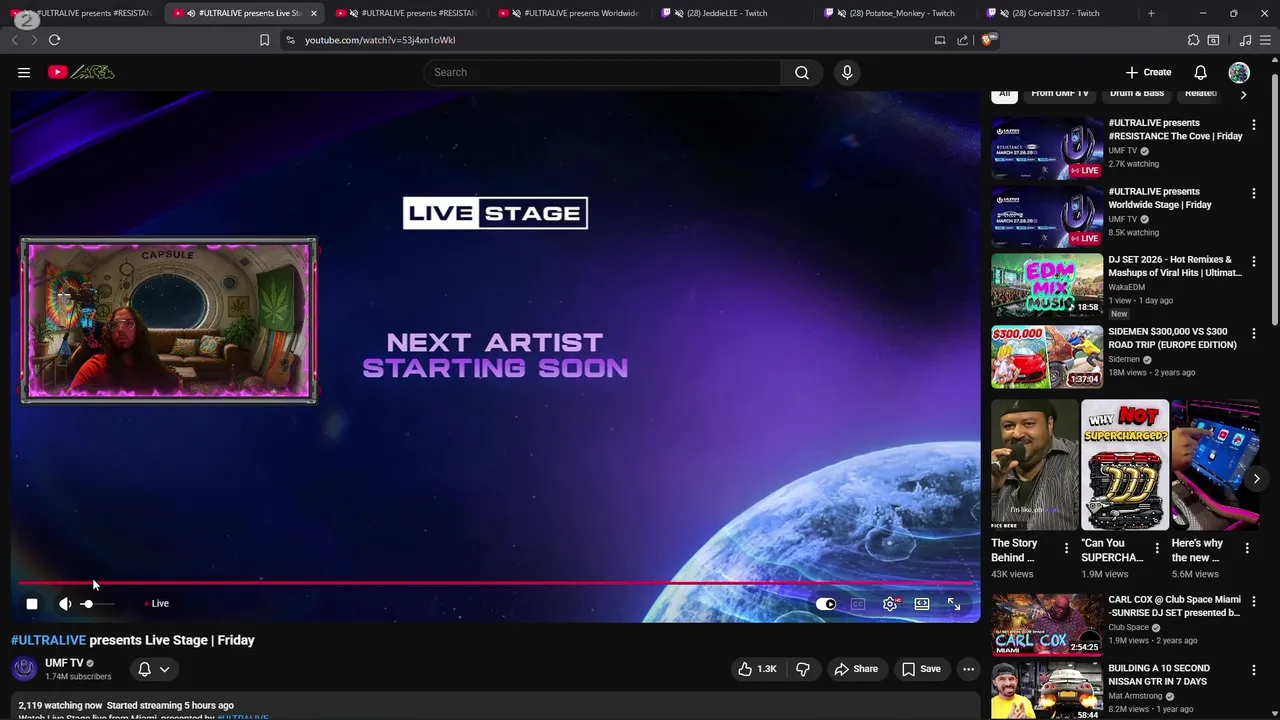This screenshot has height=720, width=1280.
Task: Open a new browser tab
Action: coord(1151,13)
